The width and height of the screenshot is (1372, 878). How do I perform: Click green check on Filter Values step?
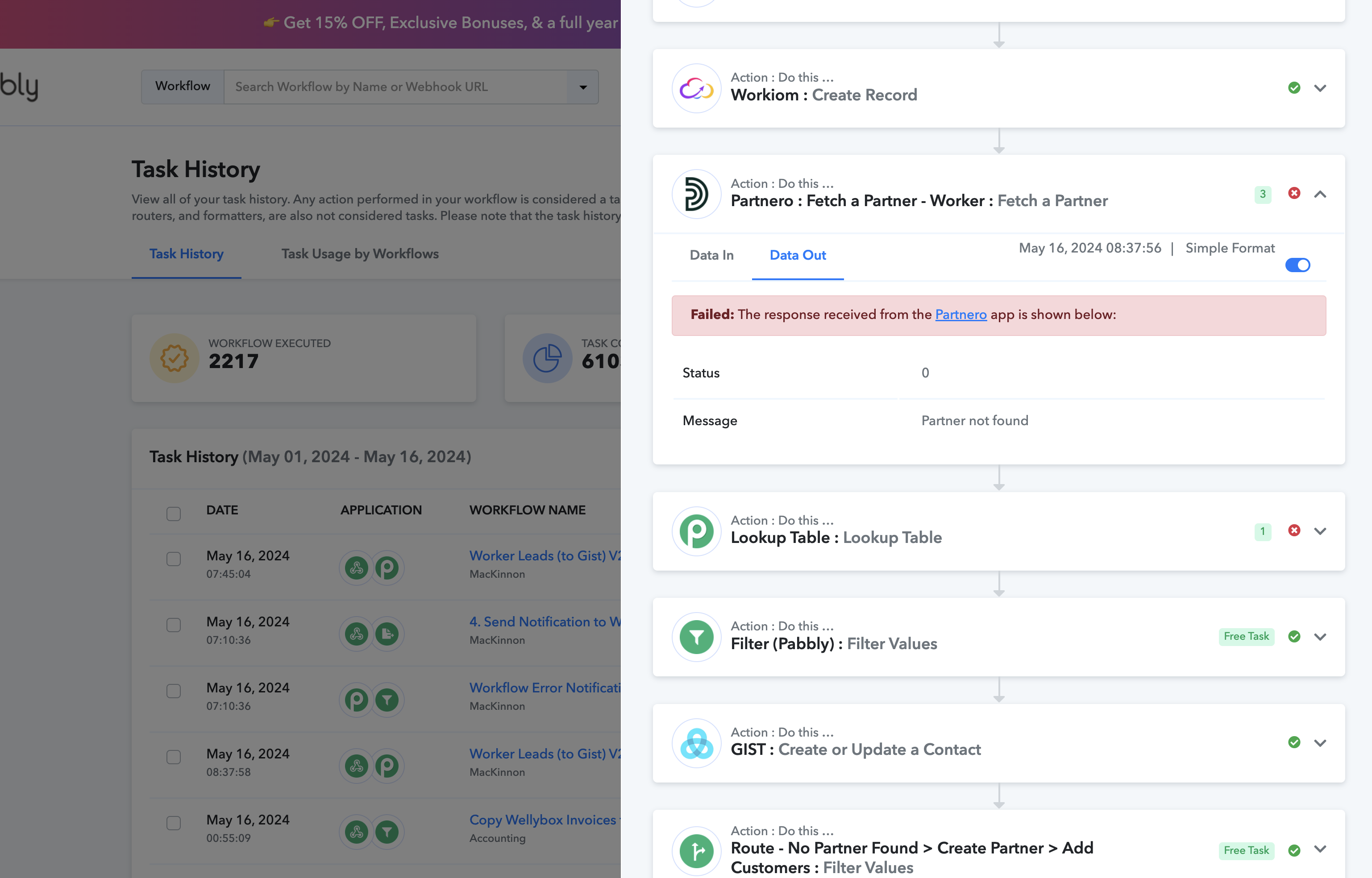tap(1294, 636)
